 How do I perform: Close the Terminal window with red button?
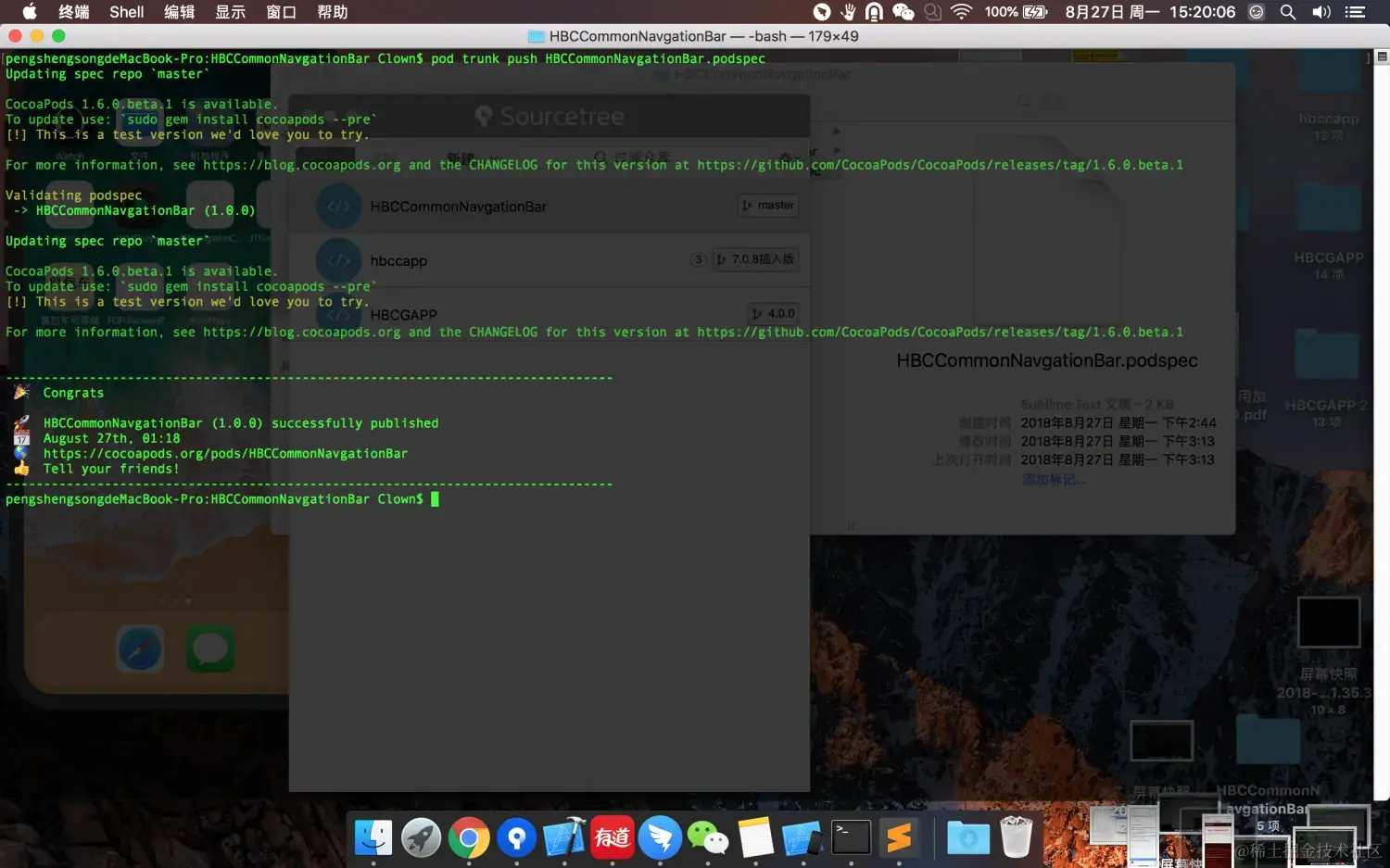(x=15, y=35)
